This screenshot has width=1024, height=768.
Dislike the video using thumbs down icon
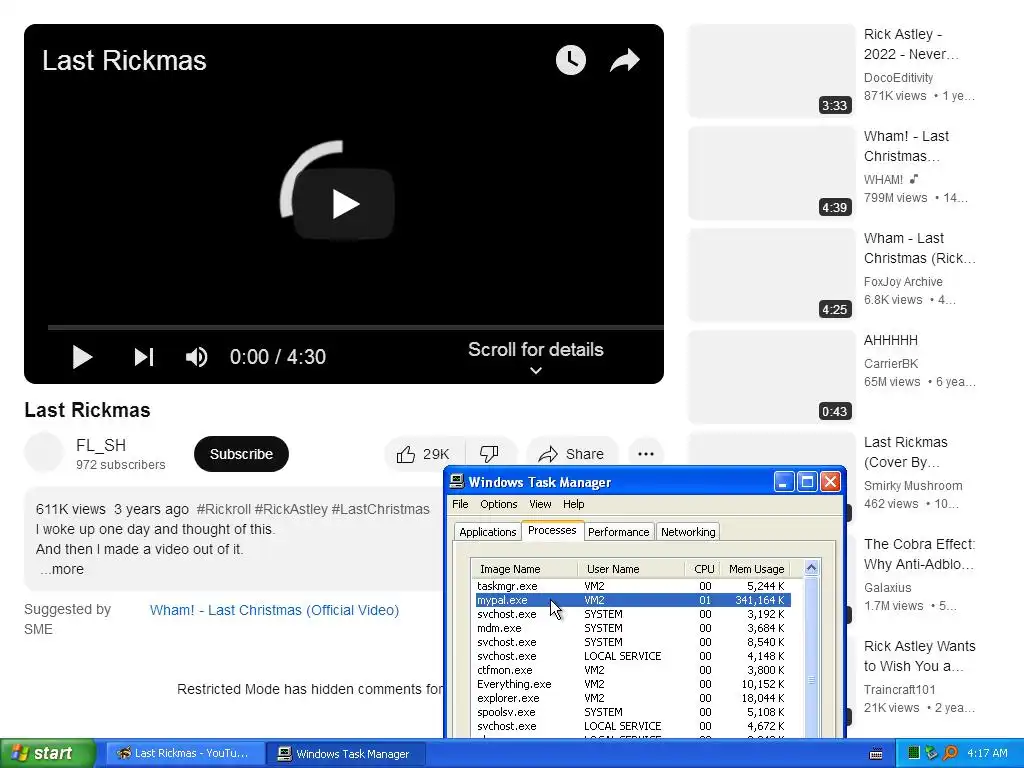[489, 454]
